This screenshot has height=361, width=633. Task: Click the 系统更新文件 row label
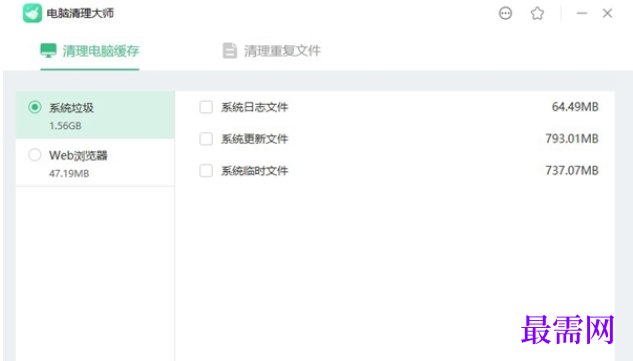click(x=254, y=139)
